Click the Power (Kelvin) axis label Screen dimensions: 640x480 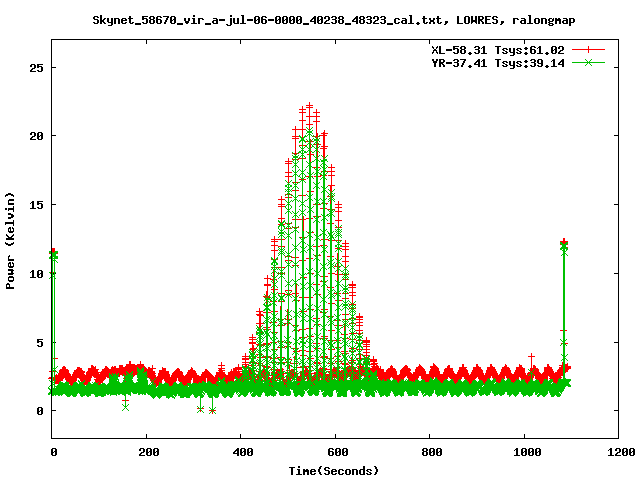(x=10, y=241)
